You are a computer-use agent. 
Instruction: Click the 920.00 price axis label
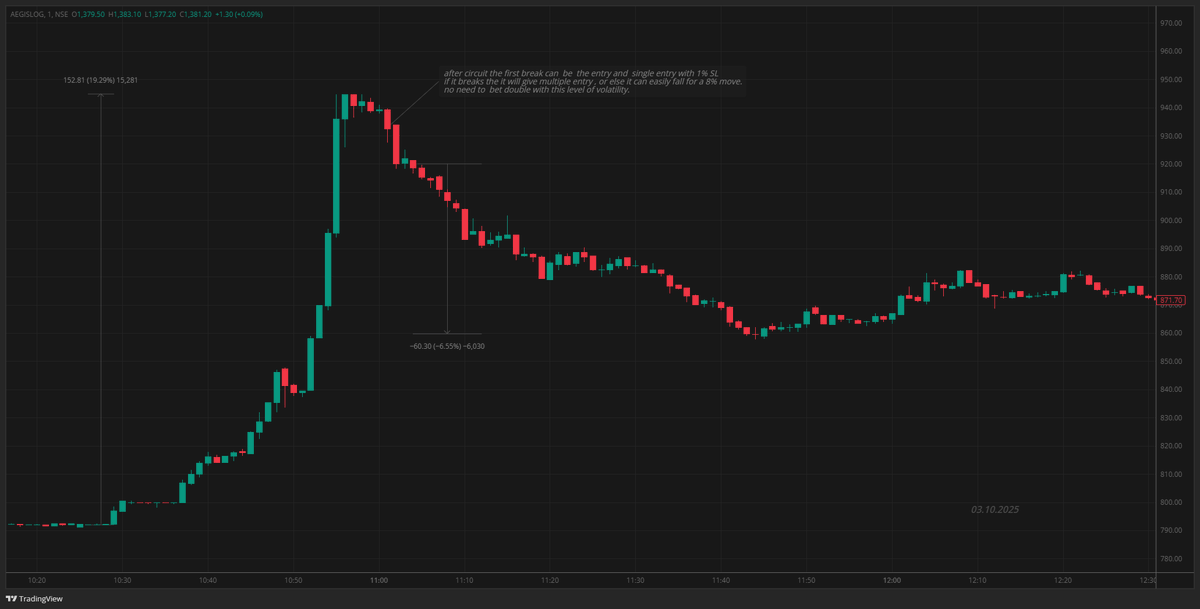click(1171, 164)
